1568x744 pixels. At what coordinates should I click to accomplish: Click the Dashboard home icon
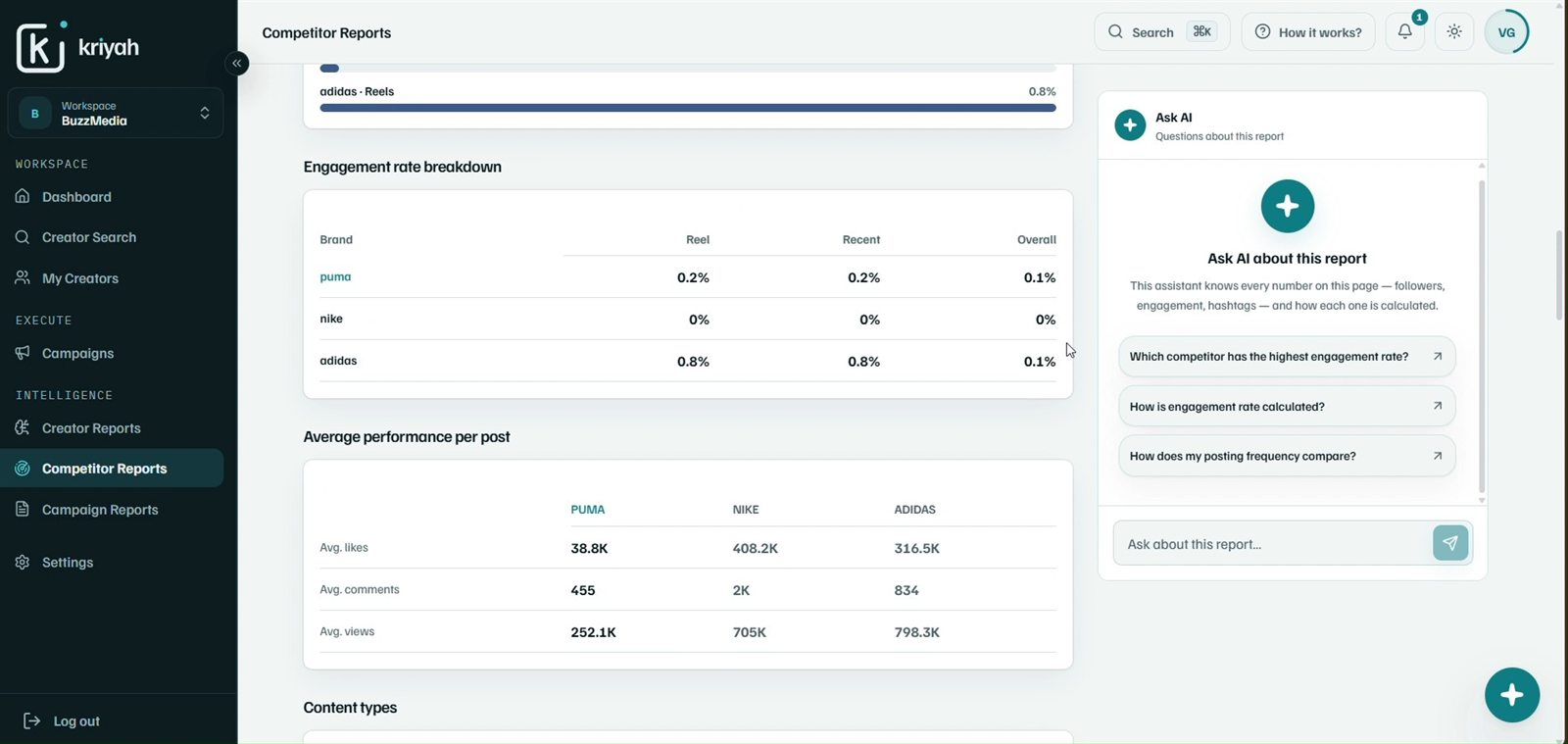23,196
